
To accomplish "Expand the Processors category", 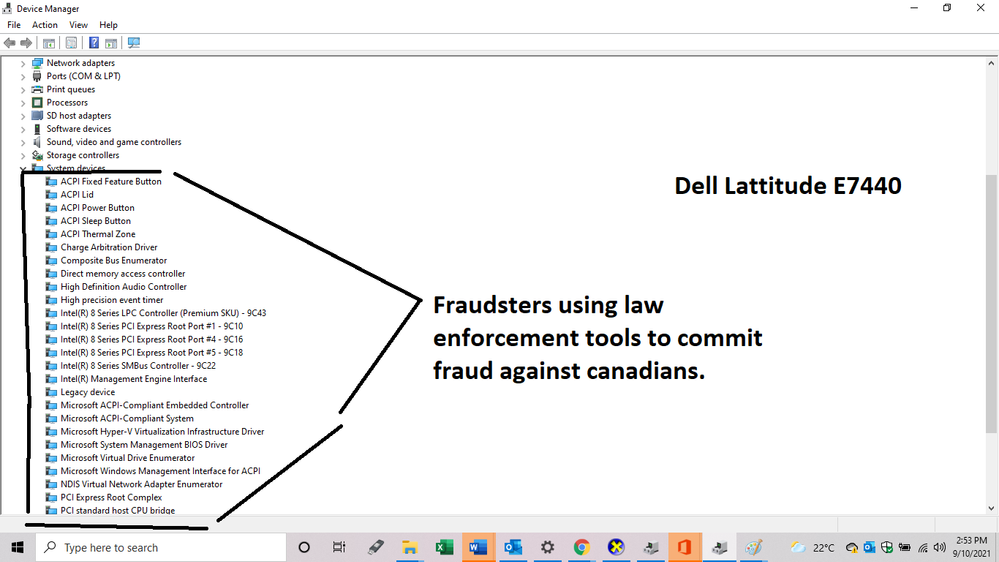I will [23, 103].
